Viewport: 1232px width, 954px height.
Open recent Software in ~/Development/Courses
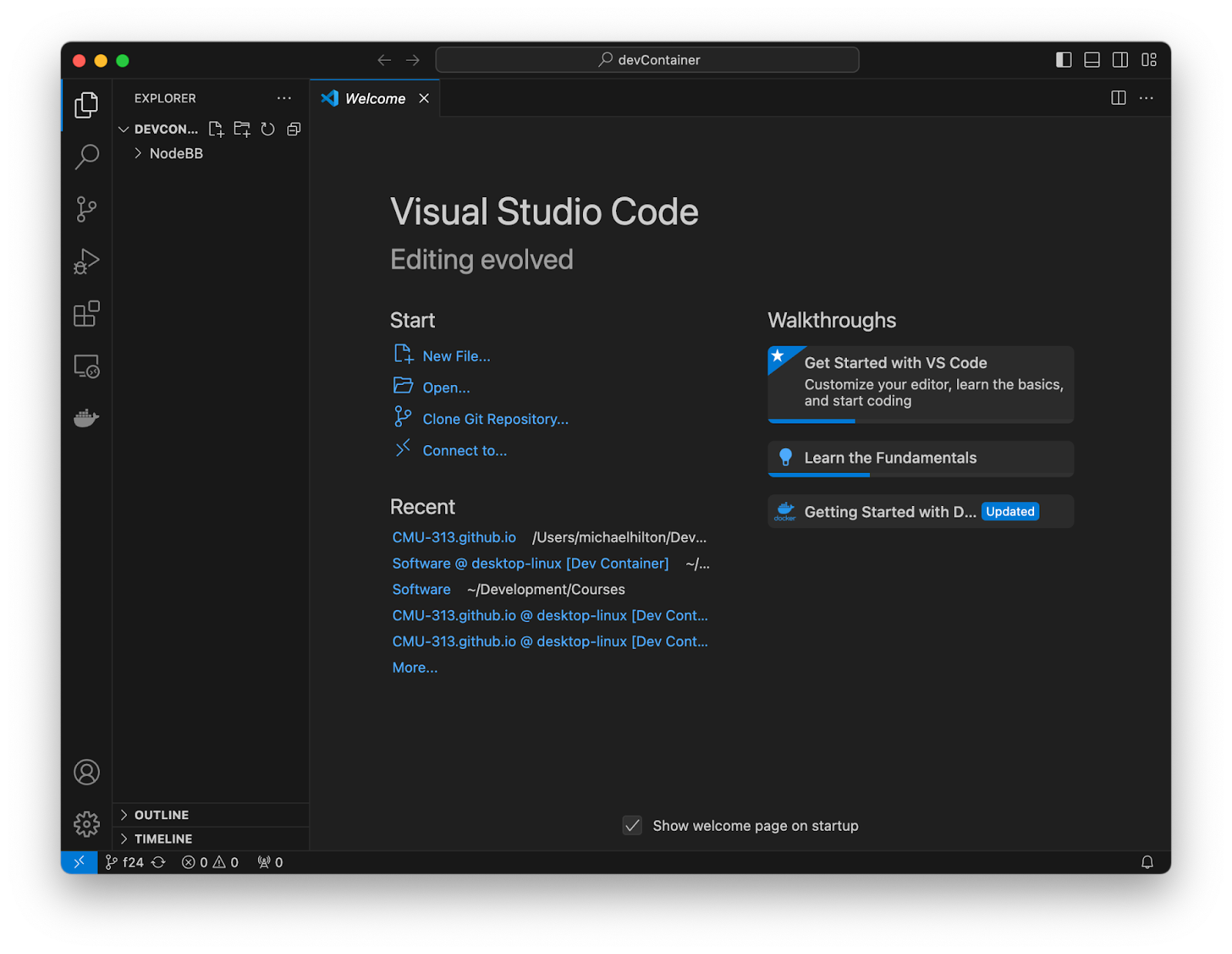click(421, 590)
